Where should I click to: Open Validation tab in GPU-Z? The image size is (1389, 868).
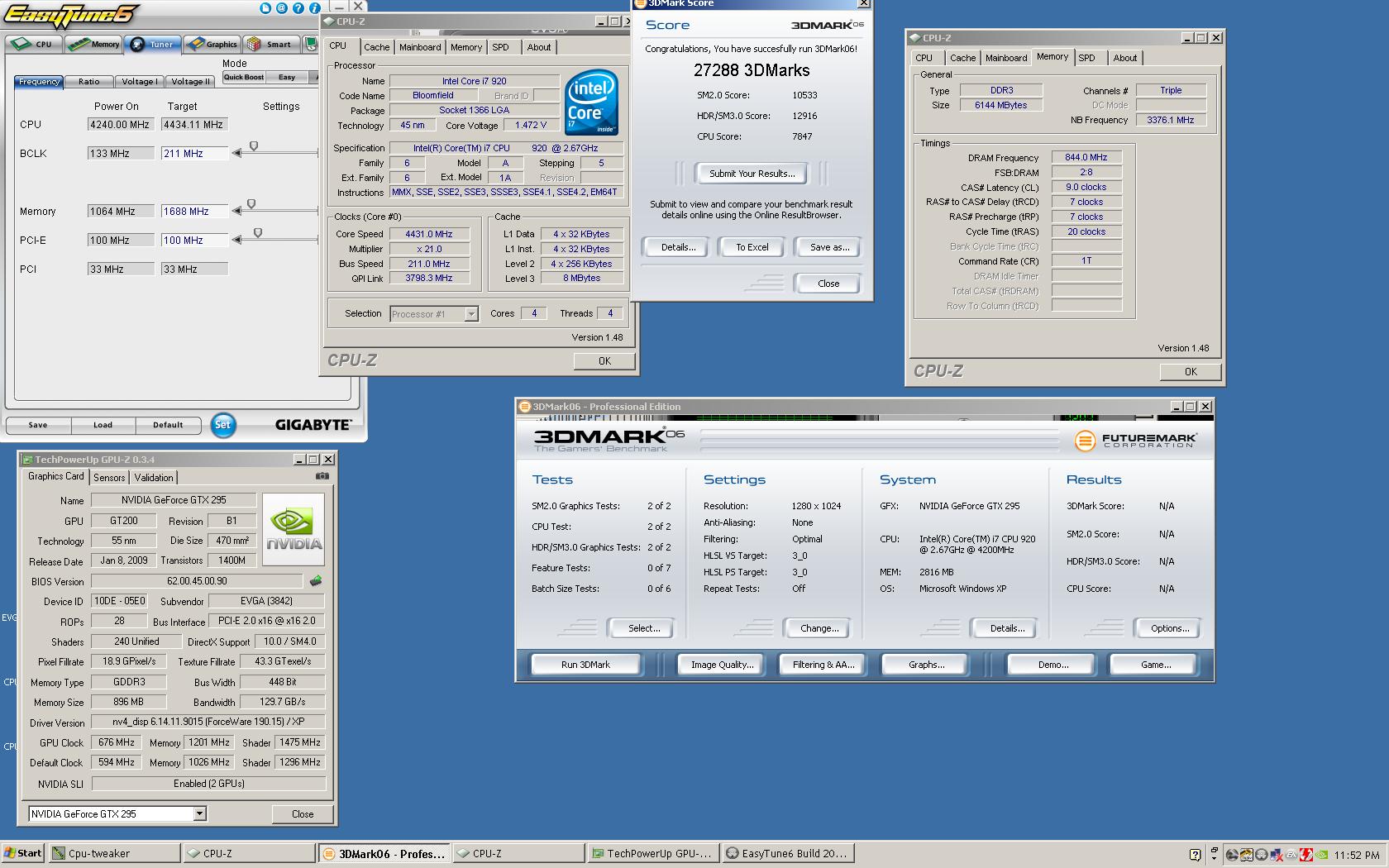click(x=154, y=478)
